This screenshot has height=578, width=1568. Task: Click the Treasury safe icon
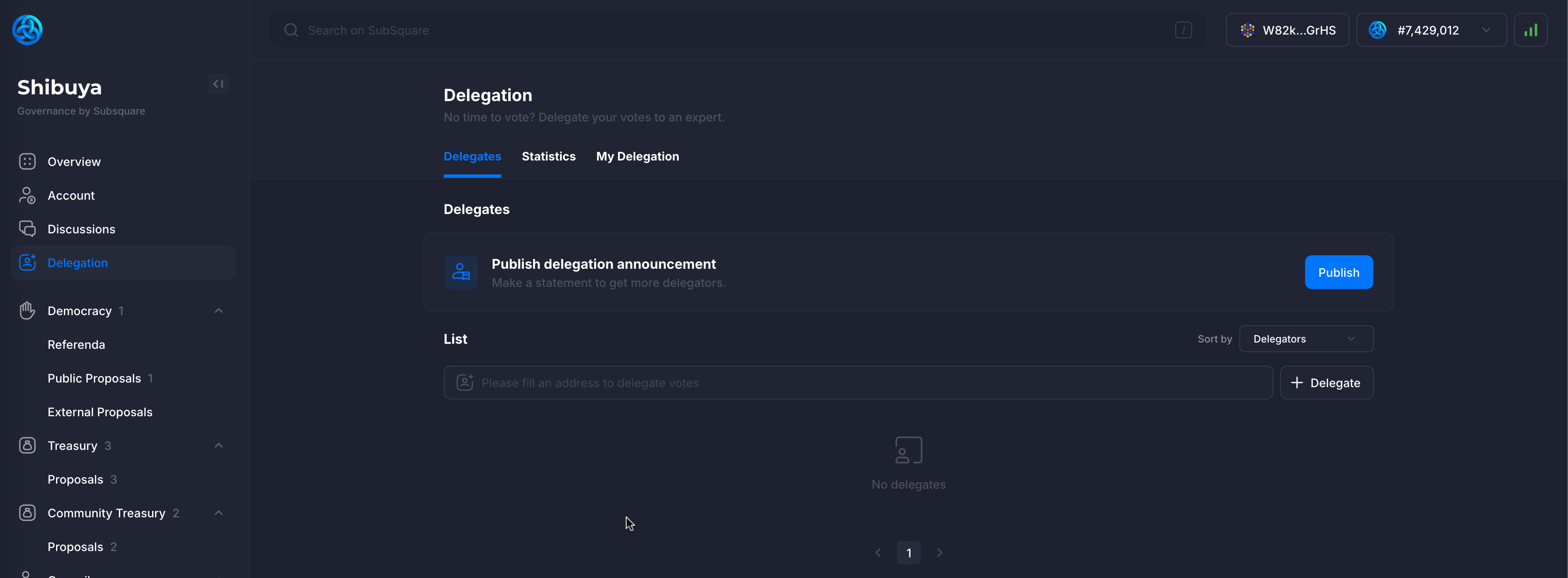point(27,445)
